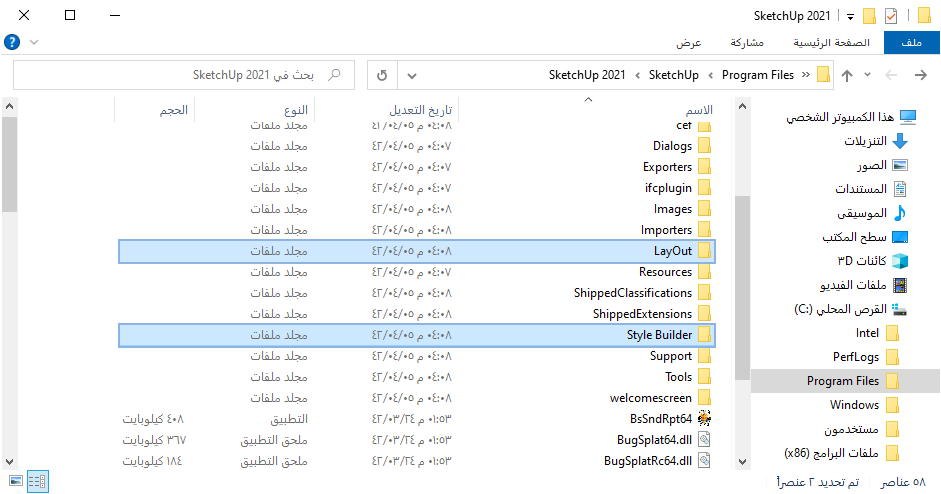The image size is (941, 494).
Task: Sort by Name (الاسم) column header
Action: pos(700,110)
